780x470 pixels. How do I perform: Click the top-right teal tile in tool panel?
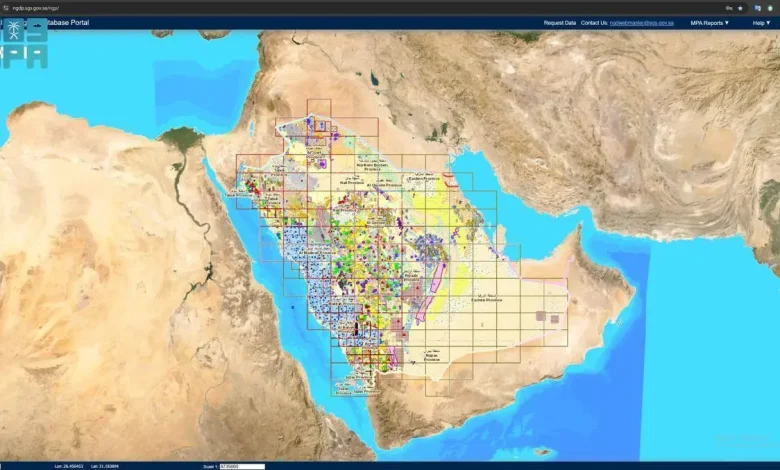coord(36,30)
